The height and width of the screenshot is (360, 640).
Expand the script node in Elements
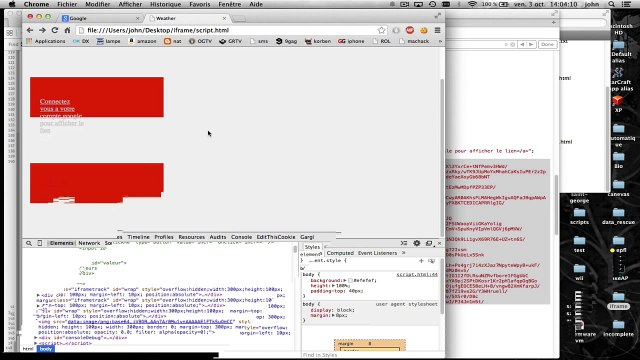click(36, 343)
